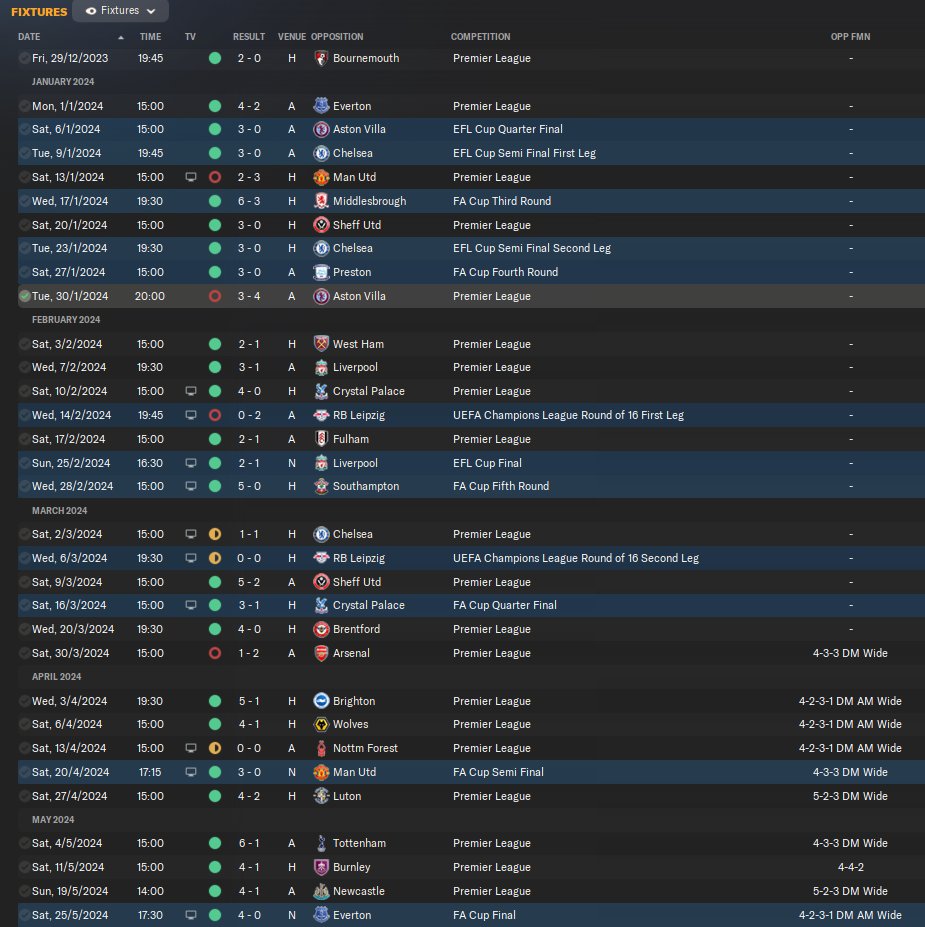Image resolution: width=925 pixels, height=927 pixels.
Task: Toggle check mark on Sat, 3/2/2024 fixture
Action: (24, 344)
